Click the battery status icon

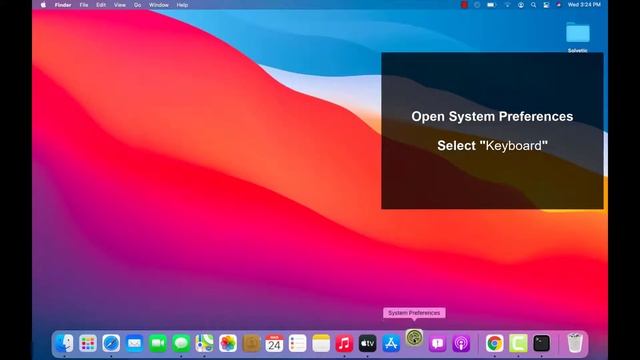tap(491, 5)
